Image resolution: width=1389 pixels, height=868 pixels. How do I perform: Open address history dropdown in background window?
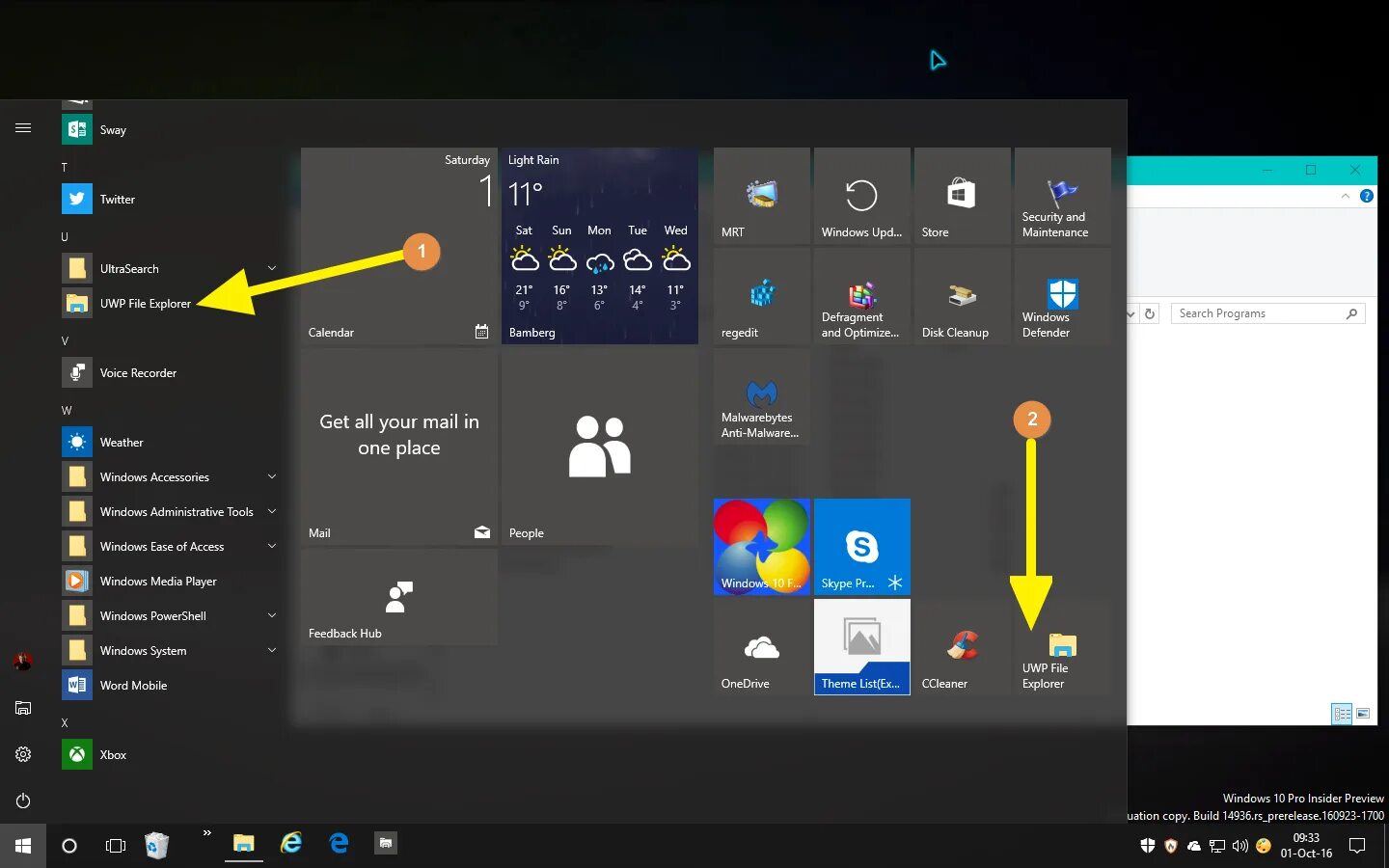coord(1131,313)
